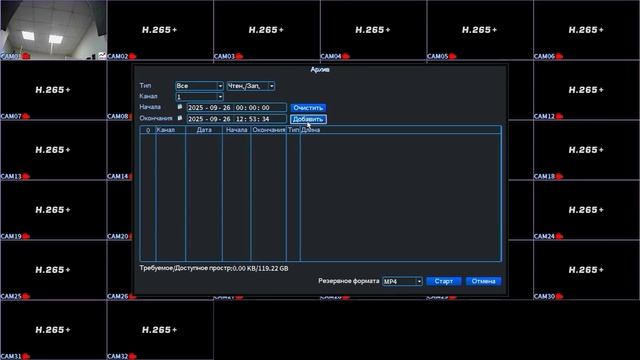This screenshot has height=360, width=640.
Task: Click the Отмена button
Action: (x=484, y=281)
